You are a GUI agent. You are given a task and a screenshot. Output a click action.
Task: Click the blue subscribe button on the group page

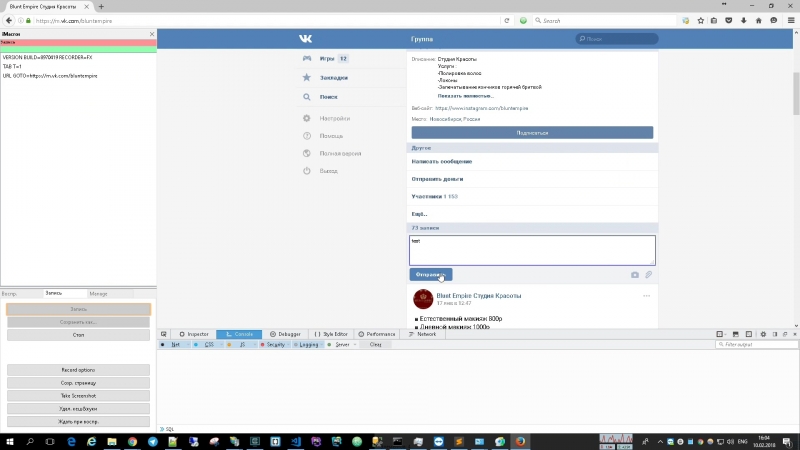pos(532,133)
